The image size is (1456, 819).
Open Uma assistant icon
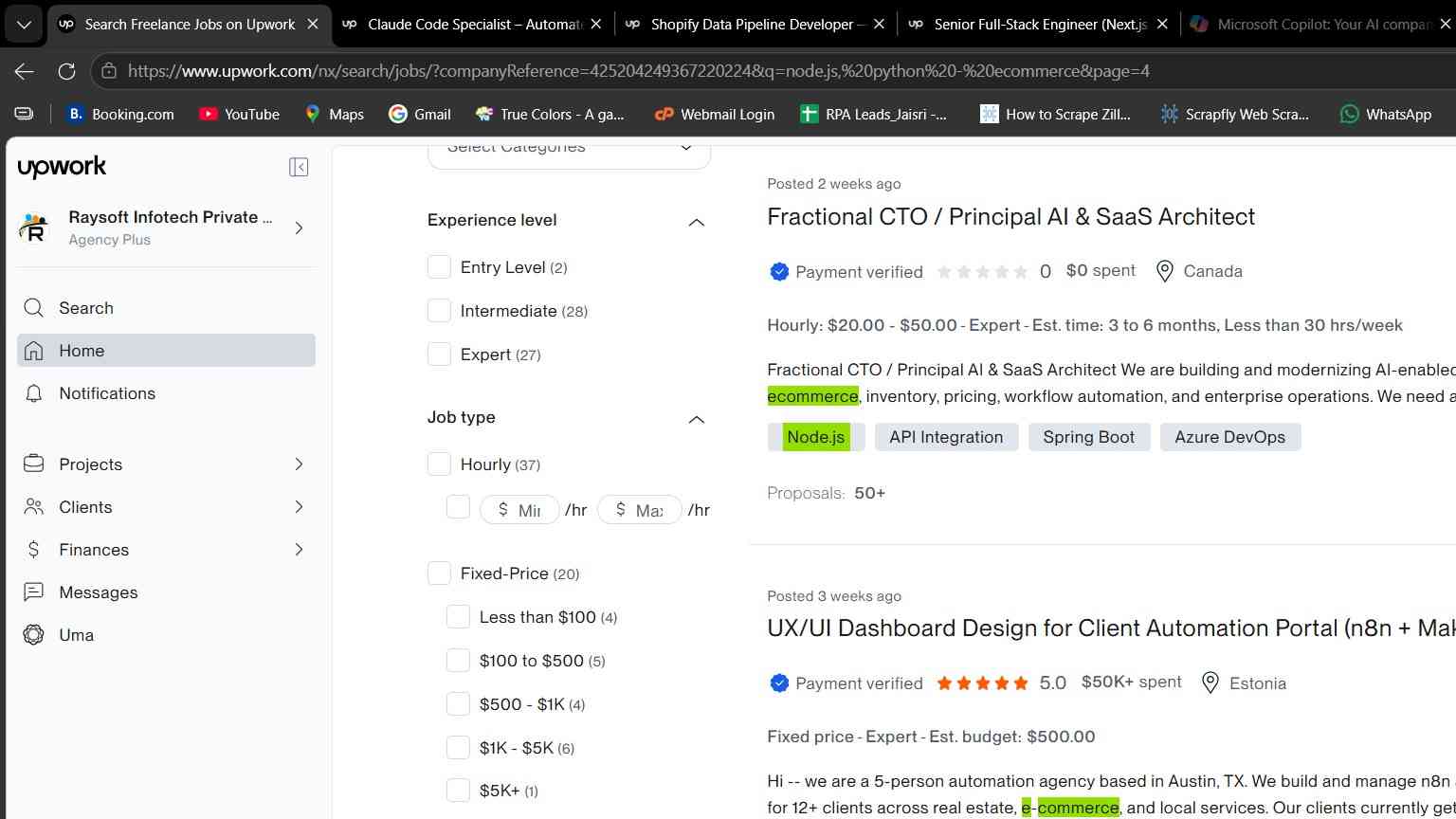coord(34,635)
